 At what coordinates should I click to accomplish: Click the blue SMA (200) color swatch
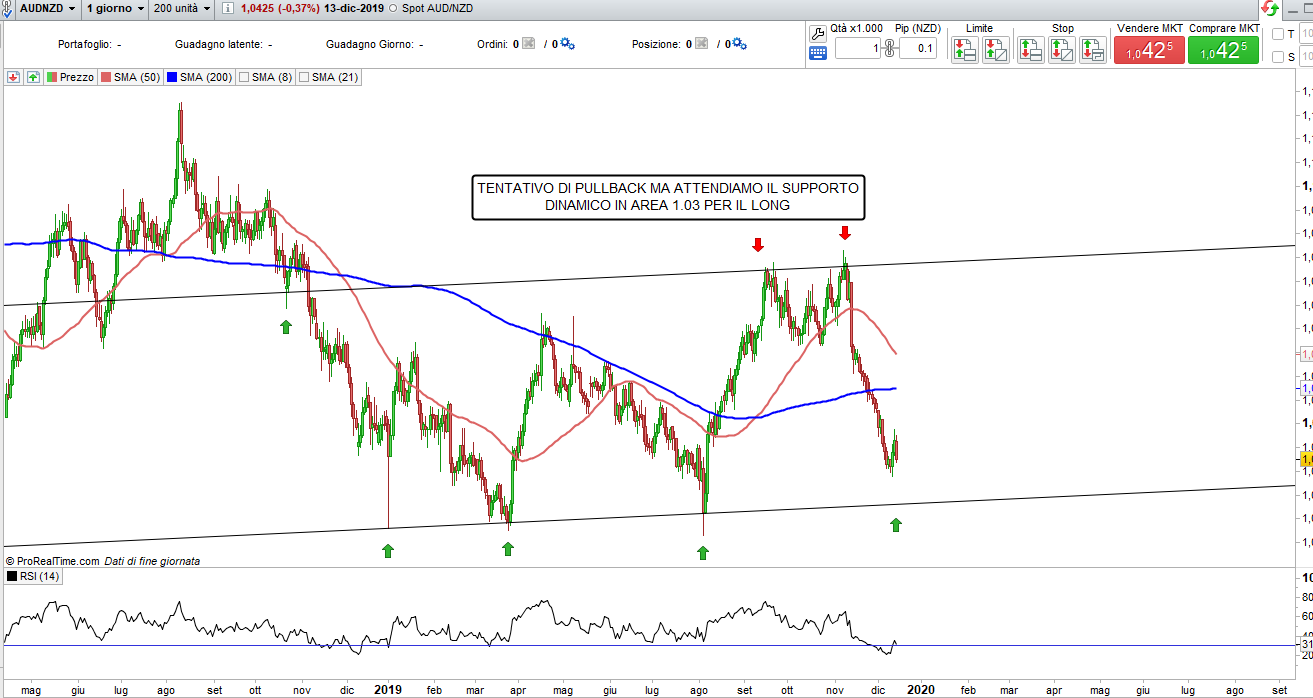tap(174, 77)
